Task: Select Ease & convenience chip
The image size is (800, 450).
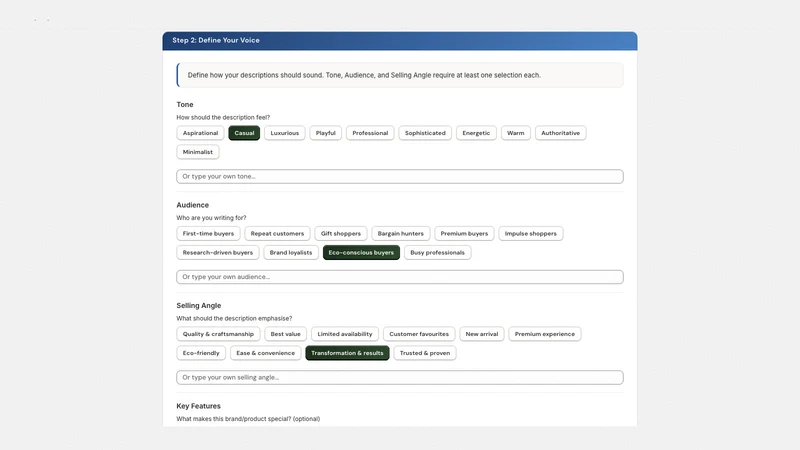Action: click(x=265, y=353)
